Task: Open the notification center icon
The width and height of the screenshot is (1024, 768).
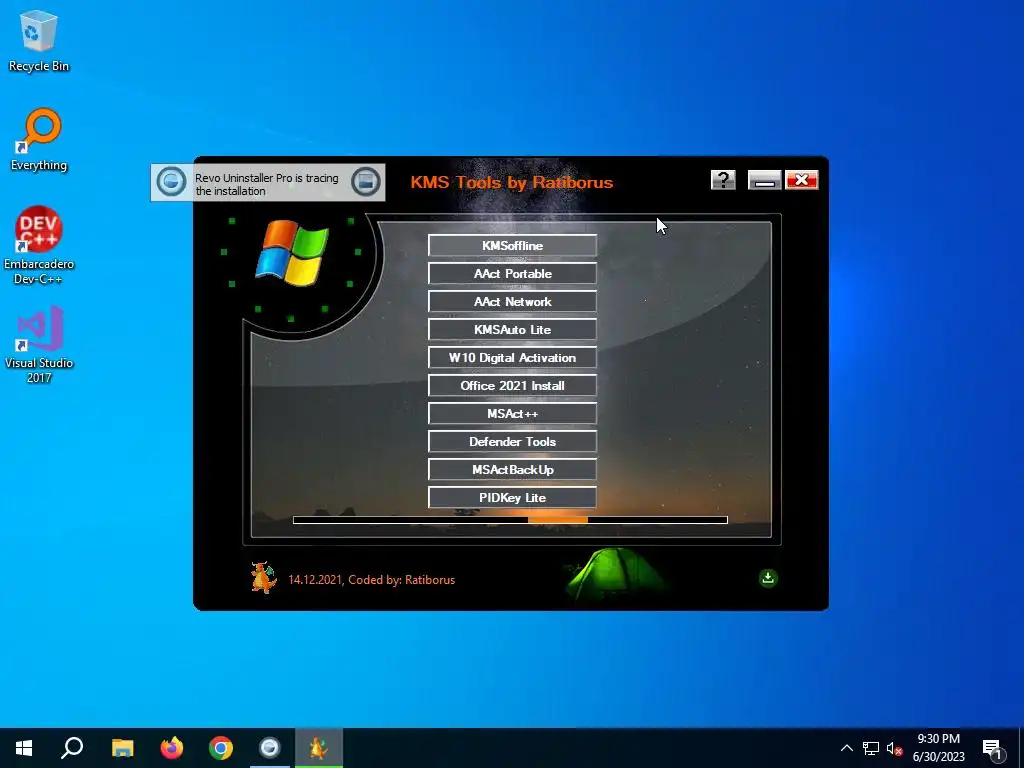Action: point(993,748)
